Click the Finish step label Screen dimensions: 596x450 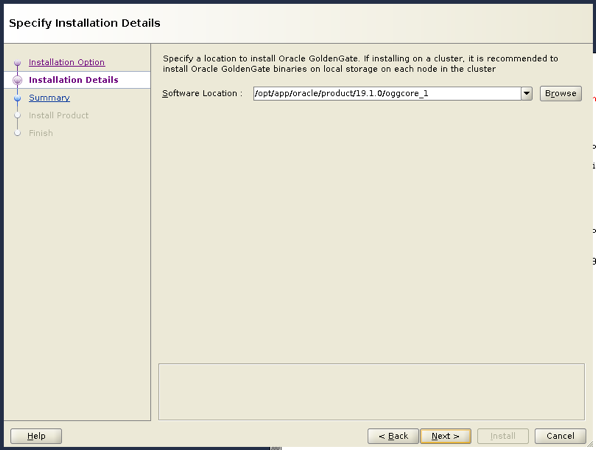click(x=41, y=133)
